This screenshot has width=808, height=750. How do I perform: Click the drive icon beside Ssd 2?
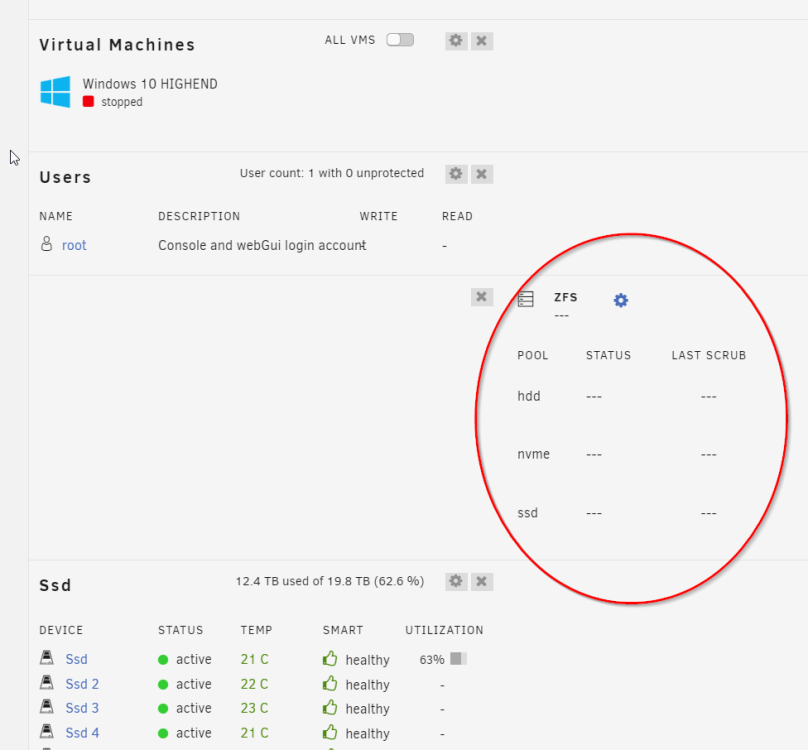click(47, 682)
